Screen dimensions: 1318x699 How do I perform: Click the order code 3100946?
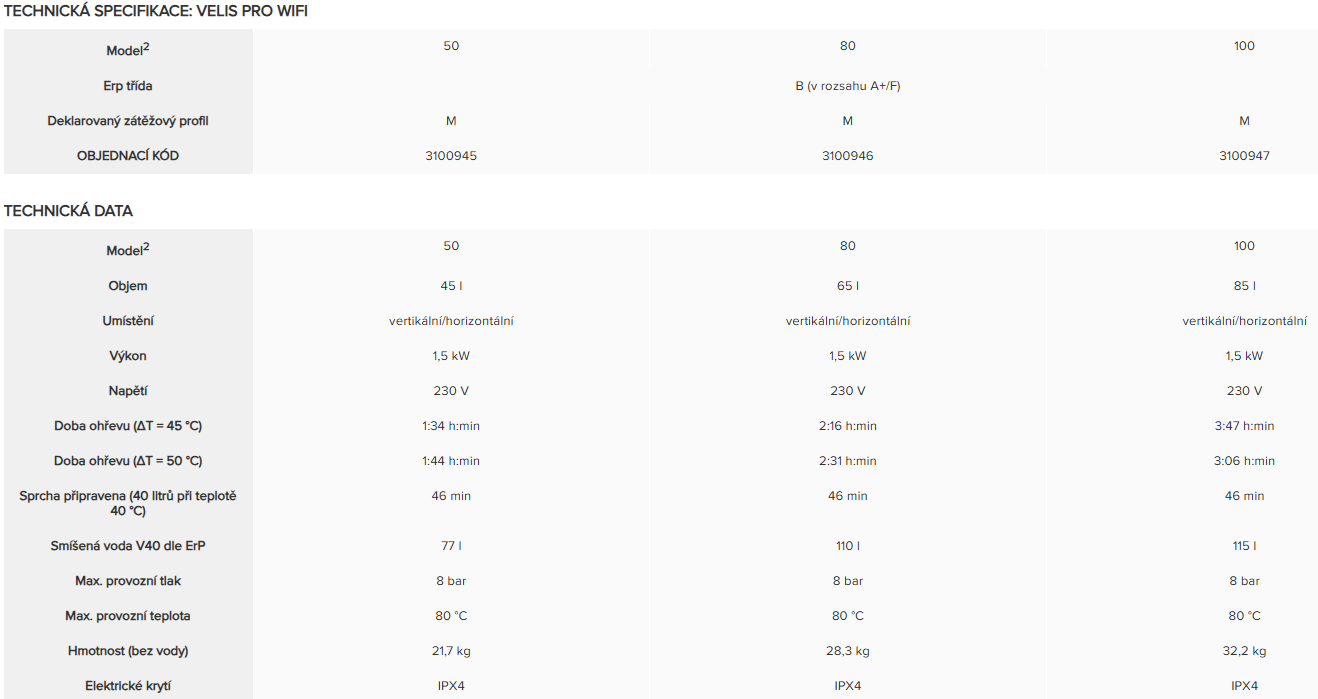pyautogui.click(x=847, y=156)
